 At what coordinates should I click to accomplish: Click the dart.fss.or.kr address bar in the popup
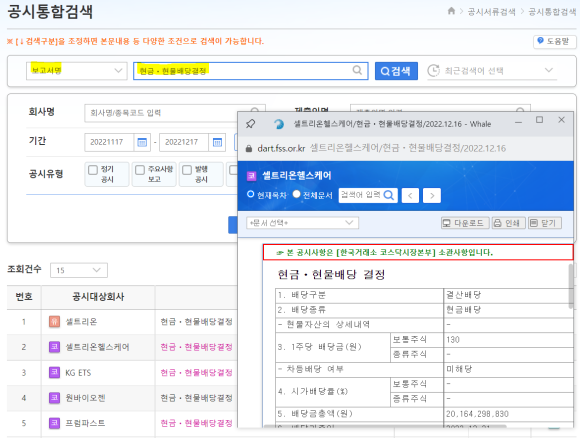click(x=381, y=148)
